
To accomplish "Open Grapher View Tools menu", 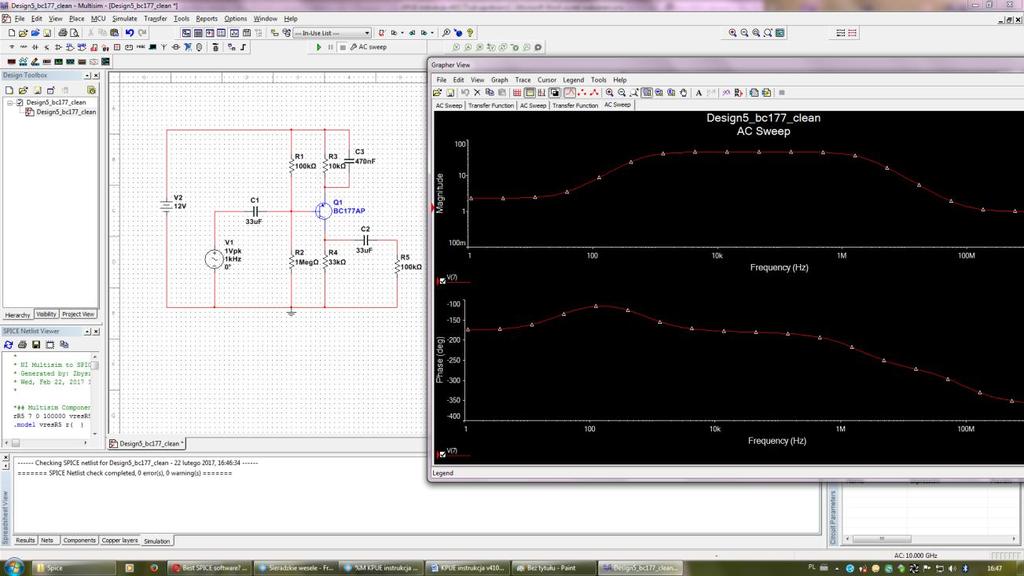I will click(x=598, y=80).
